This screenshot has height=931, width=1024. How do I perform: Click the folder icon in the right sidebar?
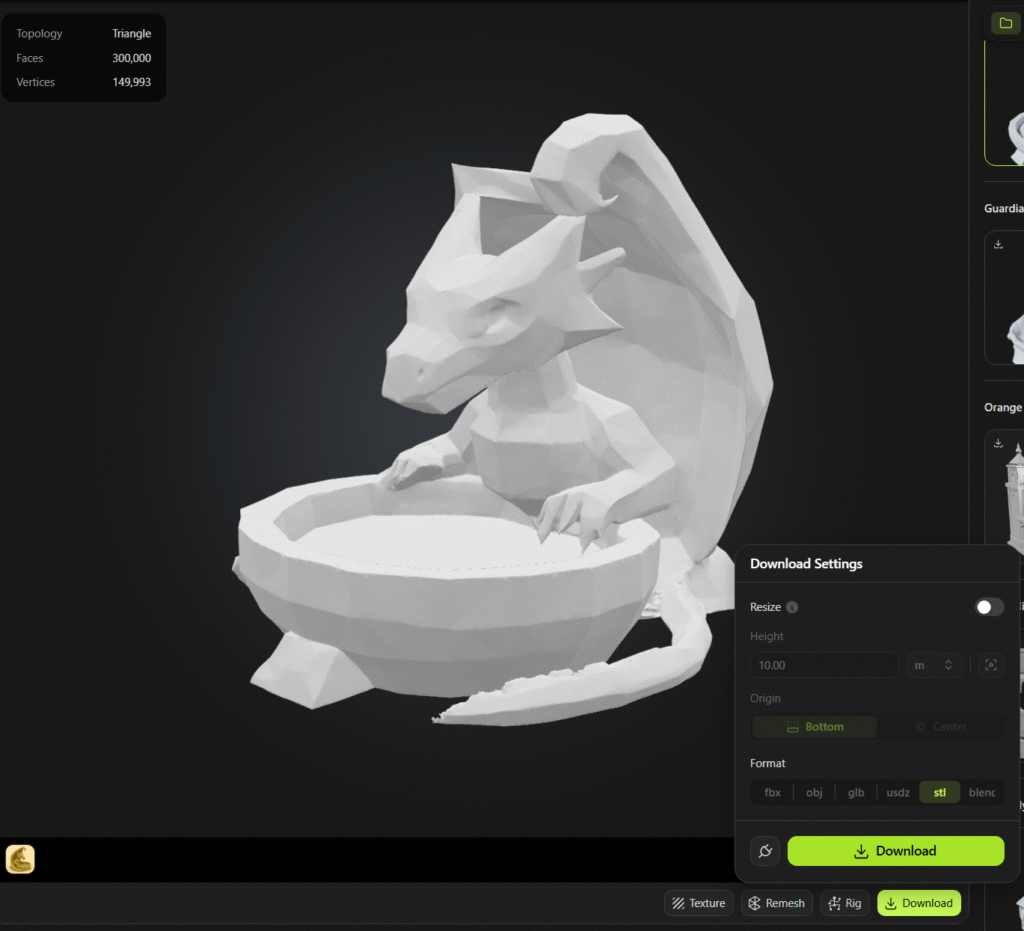1005,23
